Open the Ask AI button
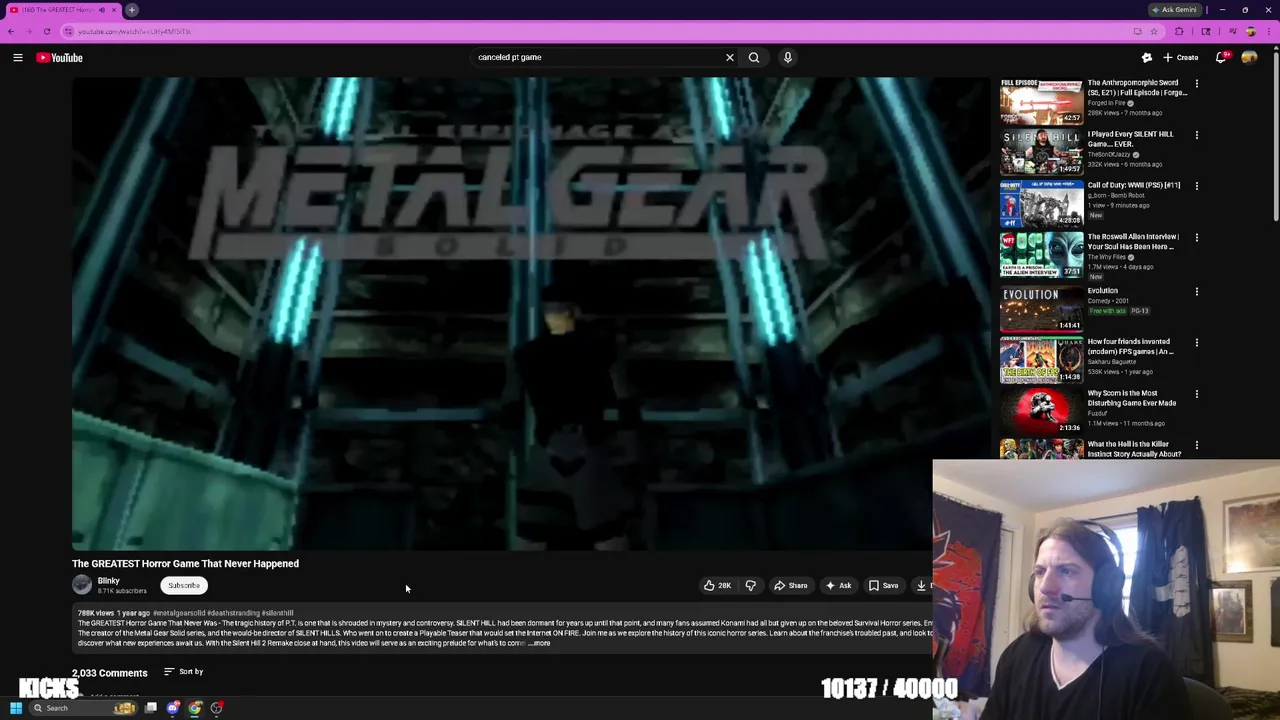Viewport: 1280px width, 720px height. pyautogui.click(x=838, y=586)
